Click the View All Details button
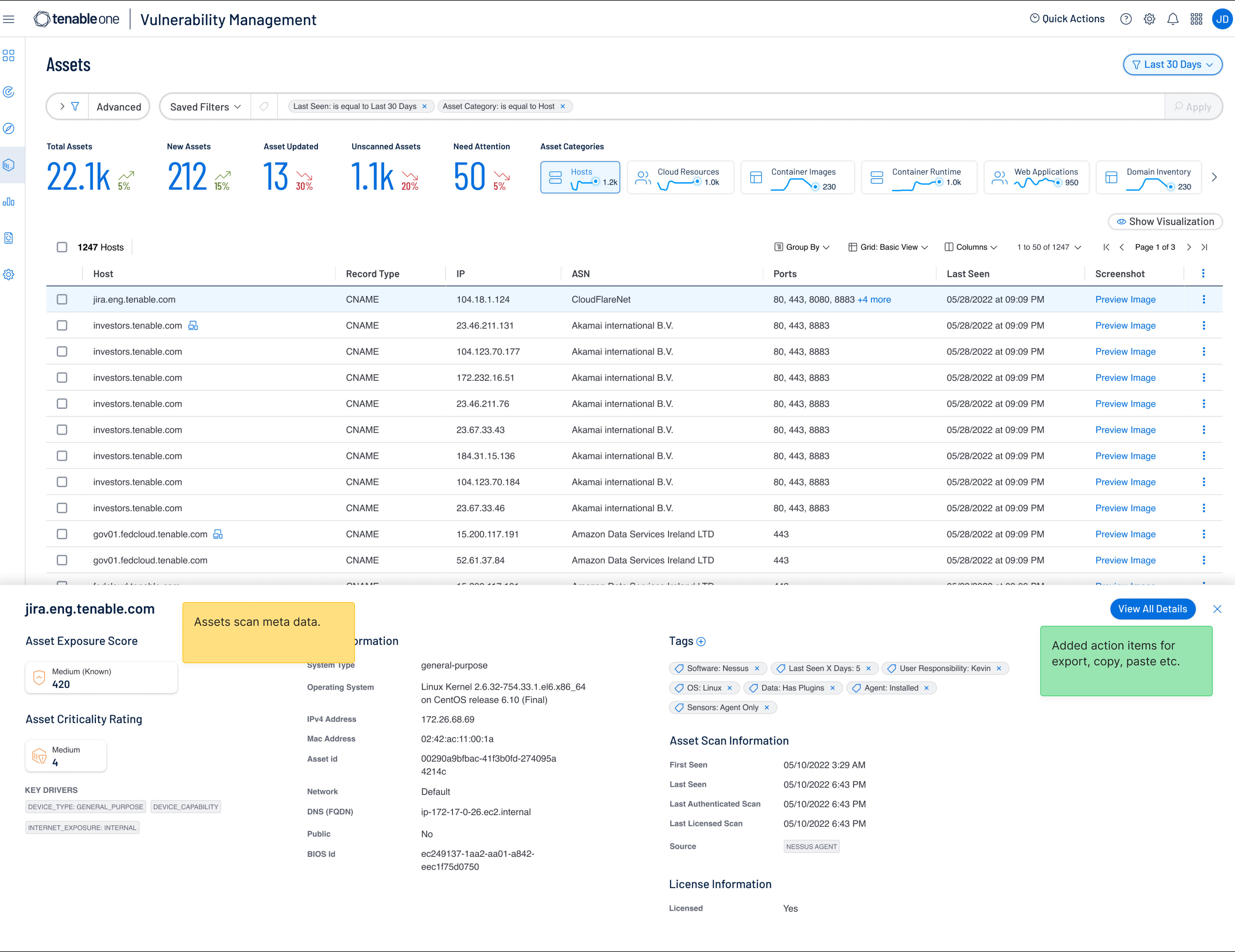1235x952 pixels. [x=1152, y=609]
